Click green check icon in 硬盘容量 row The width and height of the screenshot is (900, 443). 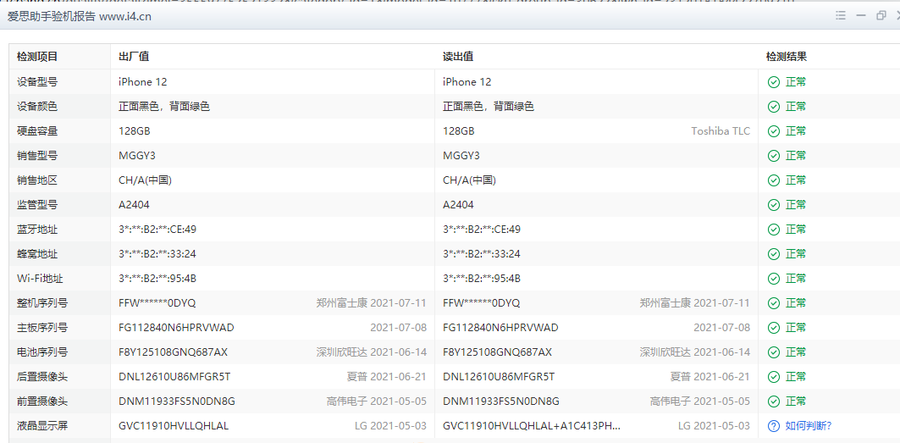point(773,131)
